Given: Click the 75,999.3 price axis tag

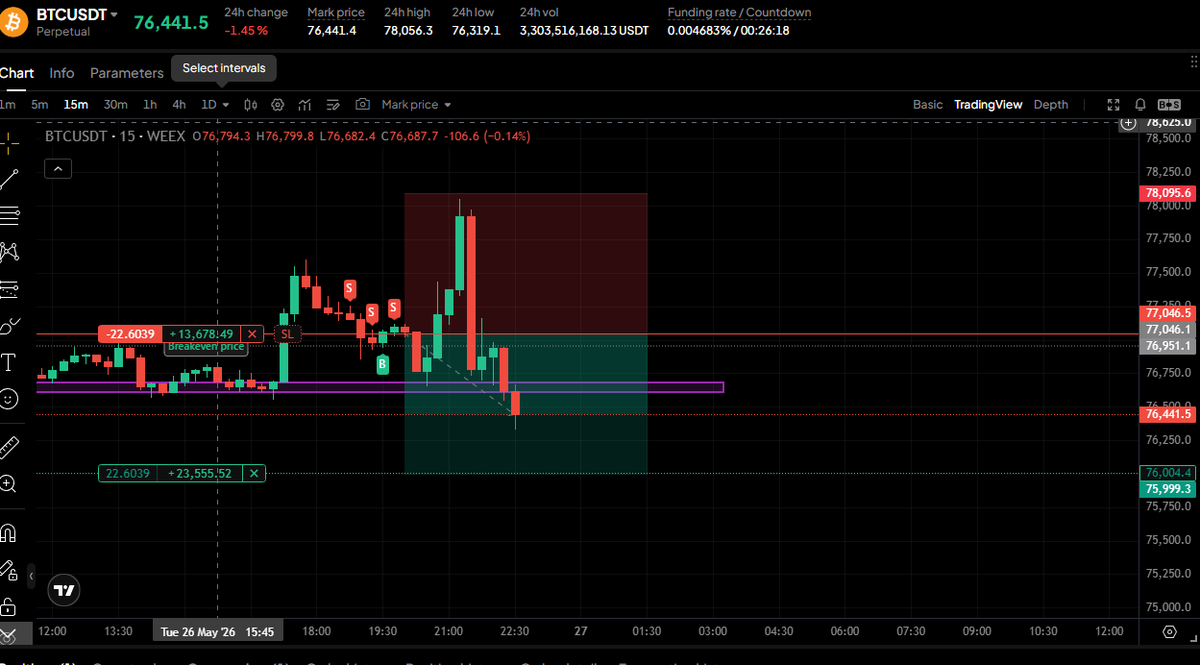Looking at the screenshot, I should tap(1168, 488).
